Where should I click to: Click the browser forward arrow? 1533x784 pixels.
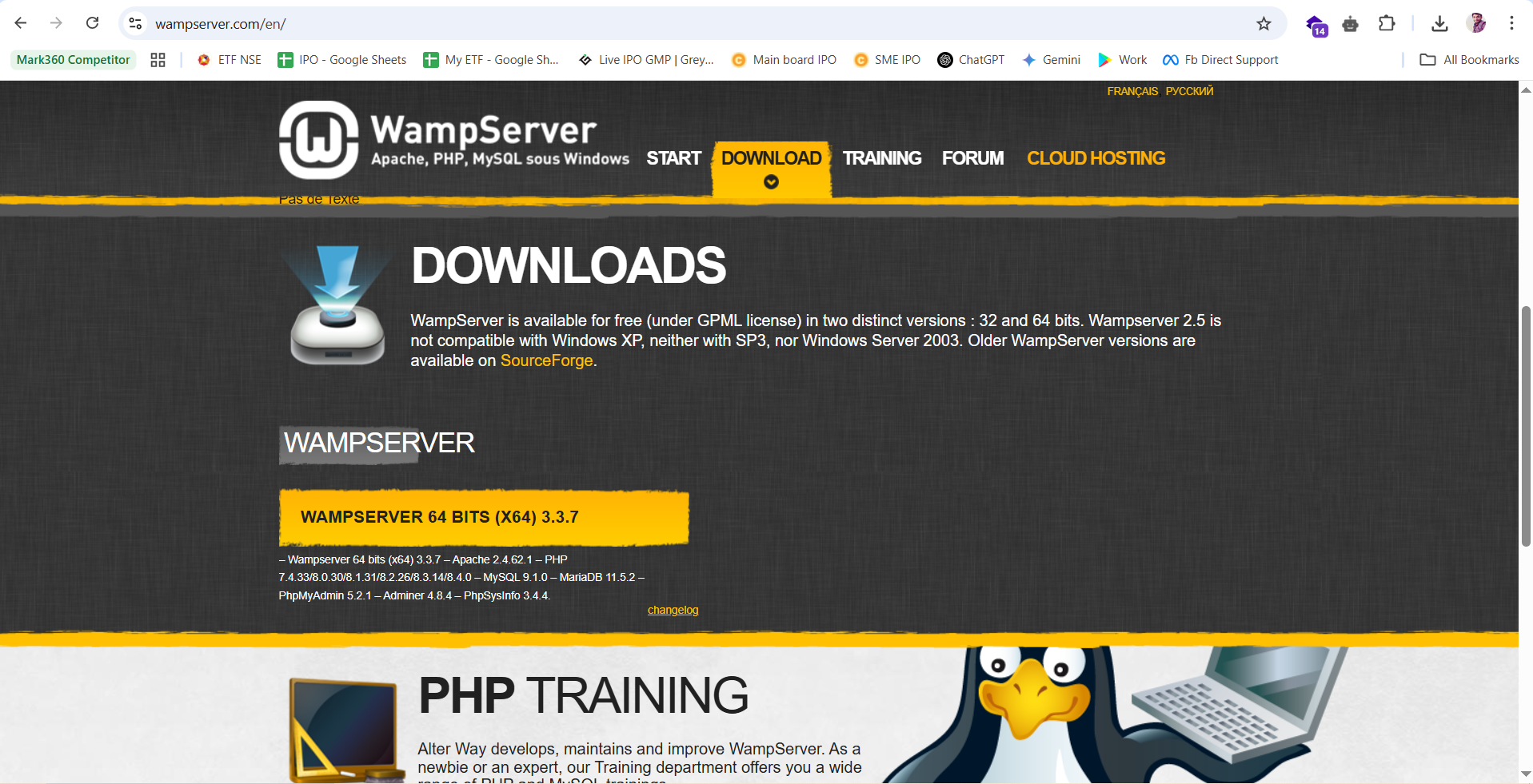56,23
